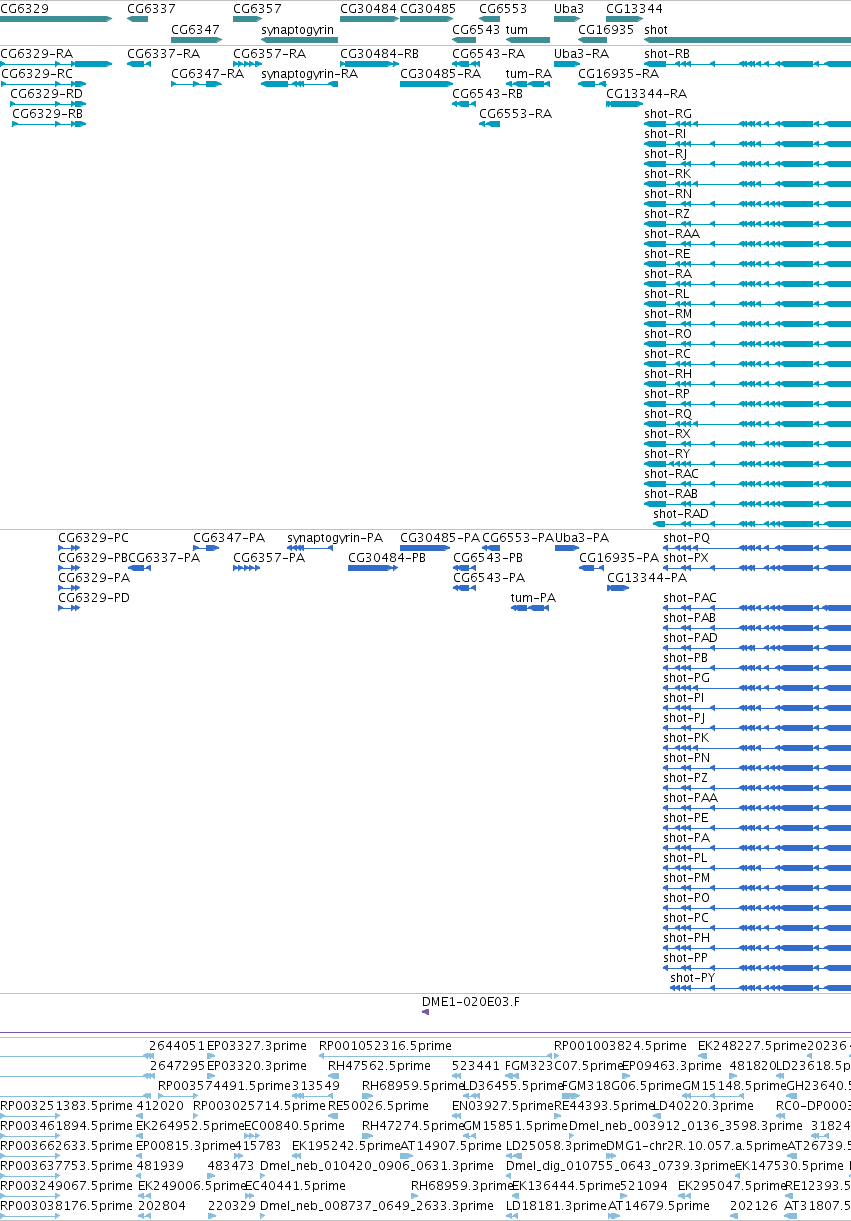The width and height of the screenshot is (851, 1221).
Task: Click protein CG30484-PB
Action: (x=387, y=557)
